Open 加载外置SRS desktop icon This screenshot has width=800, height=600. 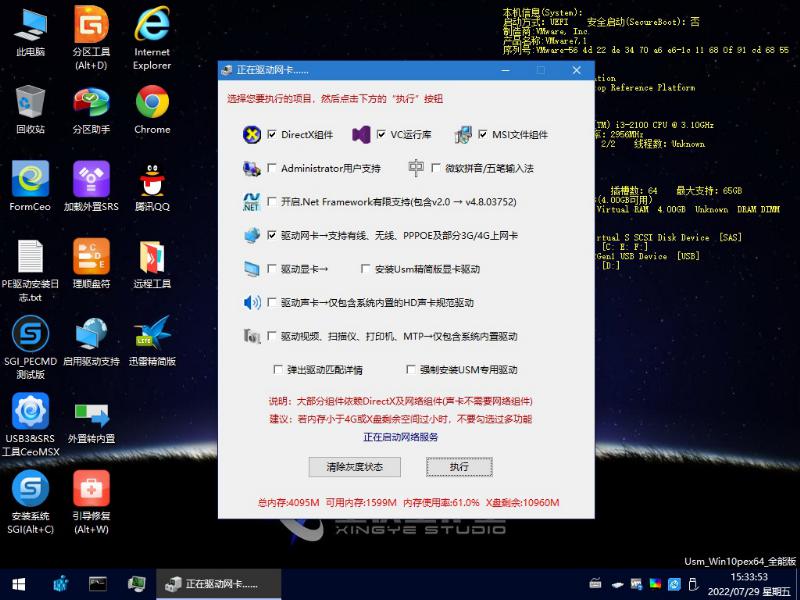(91, 180)
